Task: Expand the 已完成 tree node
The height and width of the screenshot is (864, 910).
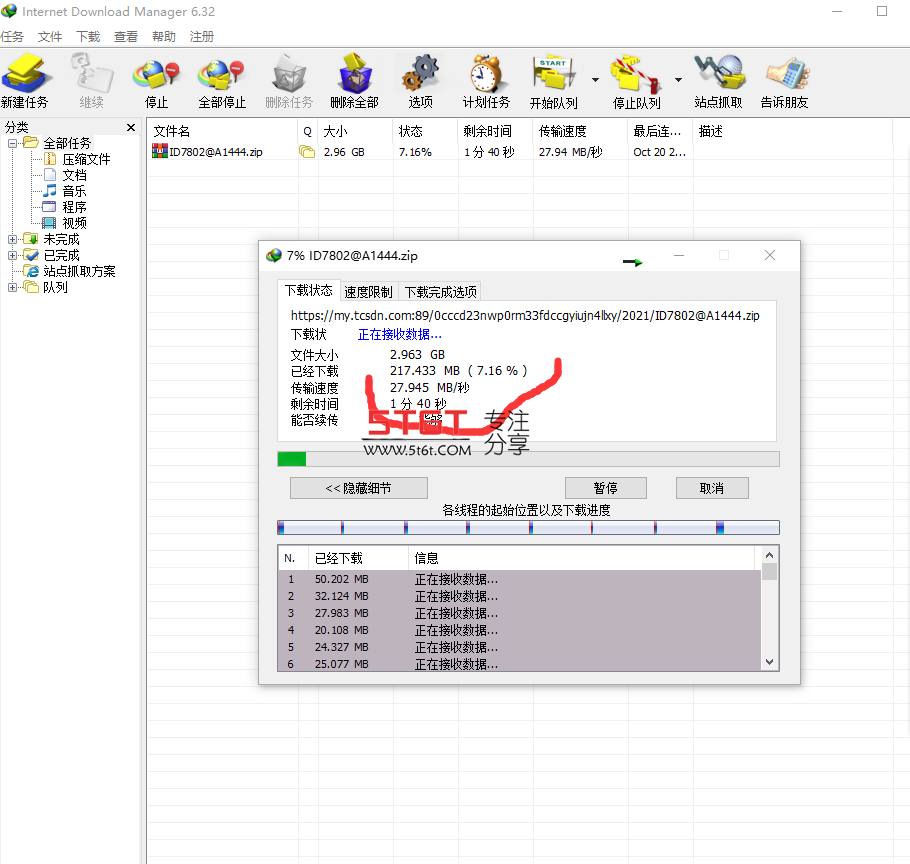Action: (x=12, y=255)
